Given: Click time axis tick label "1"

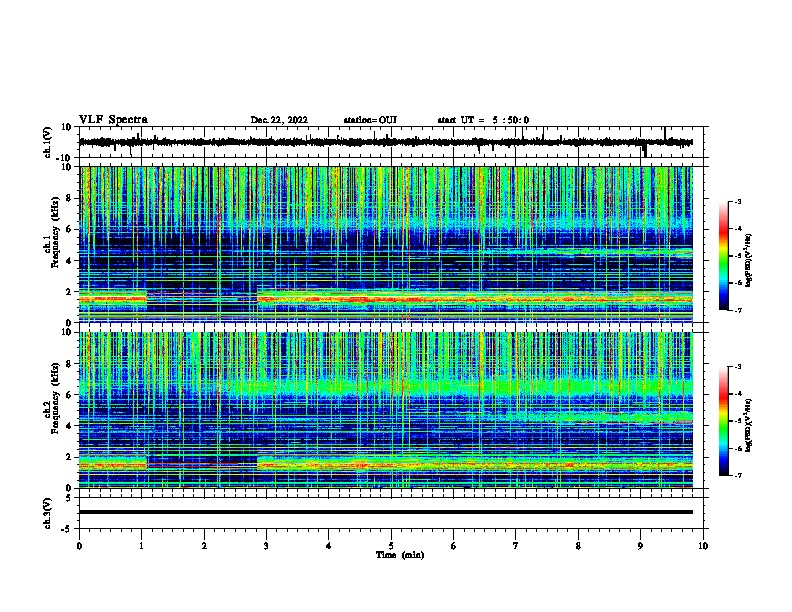Looking at the screenshot, I should click(x=142, y=546).
